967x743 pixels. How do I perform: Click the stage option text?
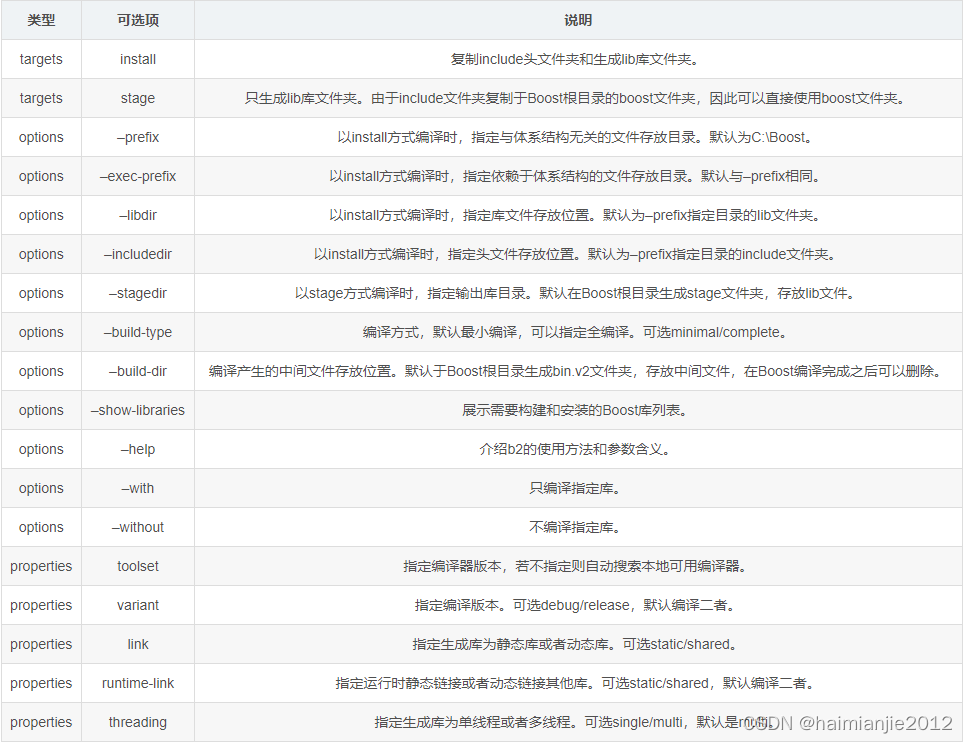point(137,98)
